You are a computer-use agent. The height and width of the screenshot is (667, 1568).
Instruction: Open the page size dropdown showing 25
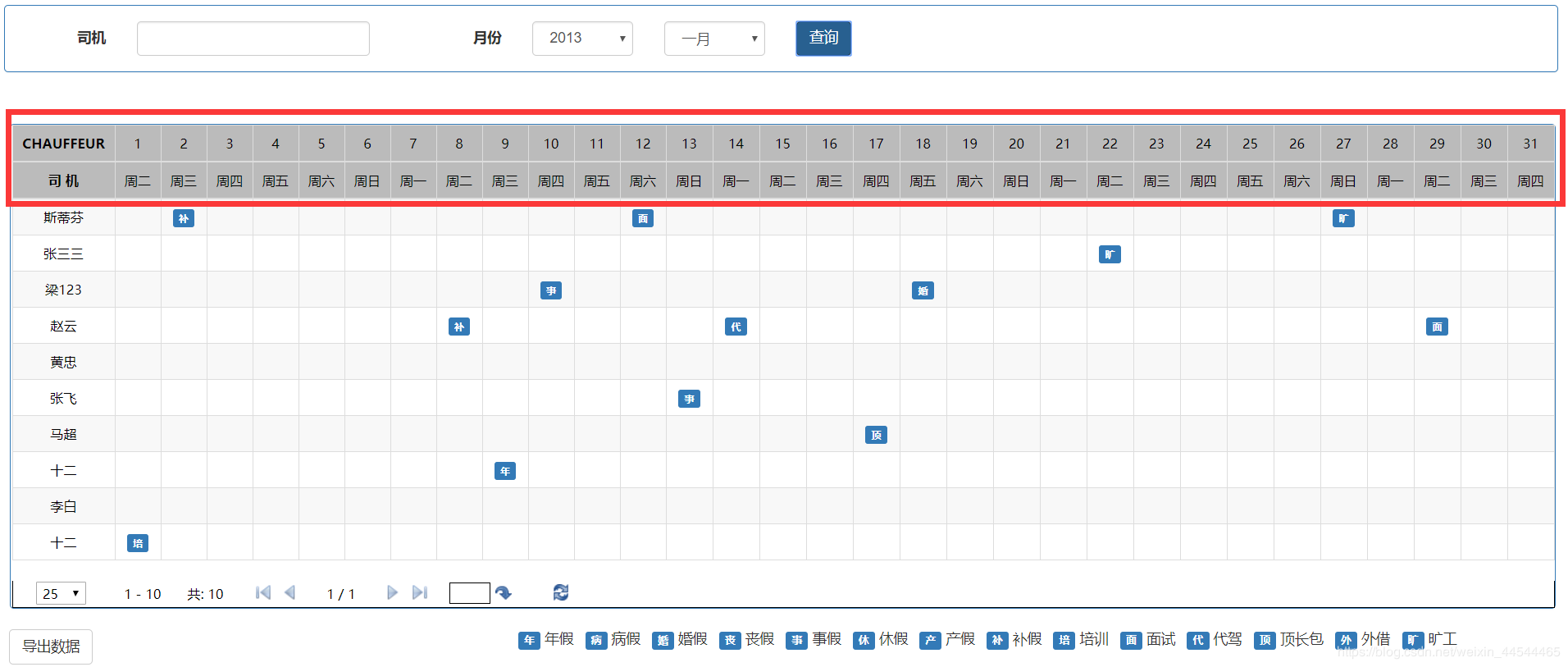[x=61, y=593]
